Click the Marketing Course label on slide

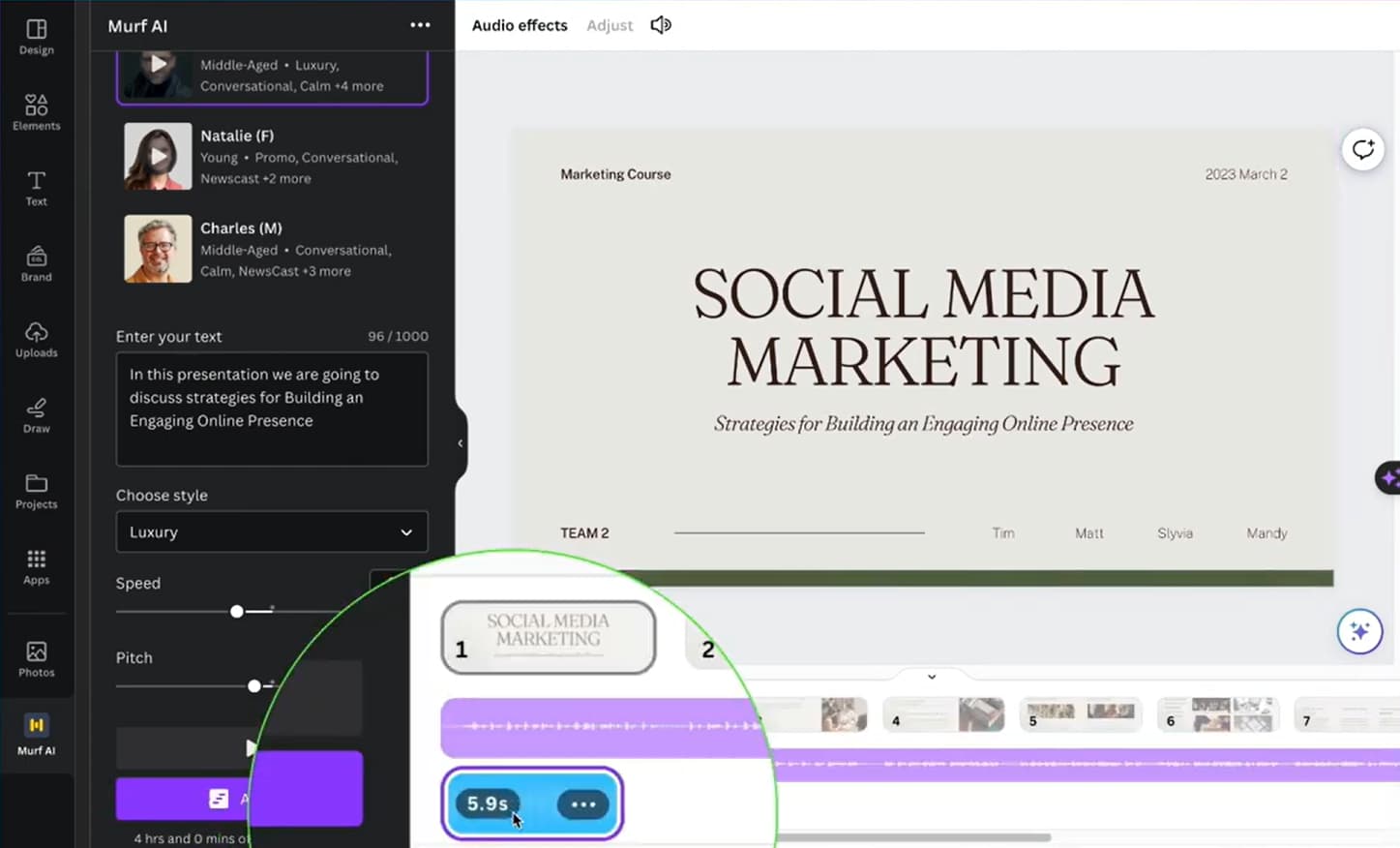(x=615, y=174)
